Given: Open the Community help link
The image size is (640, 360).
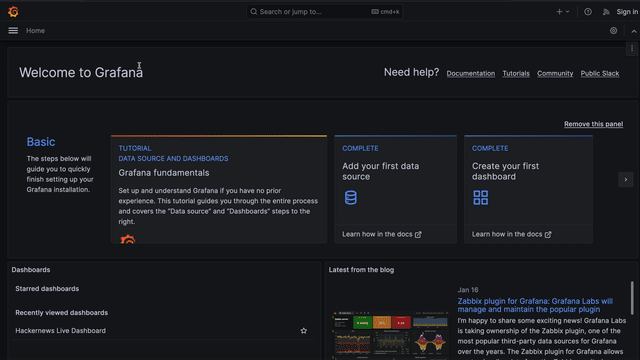Looking at the screenshot, I should click(555, 73).
